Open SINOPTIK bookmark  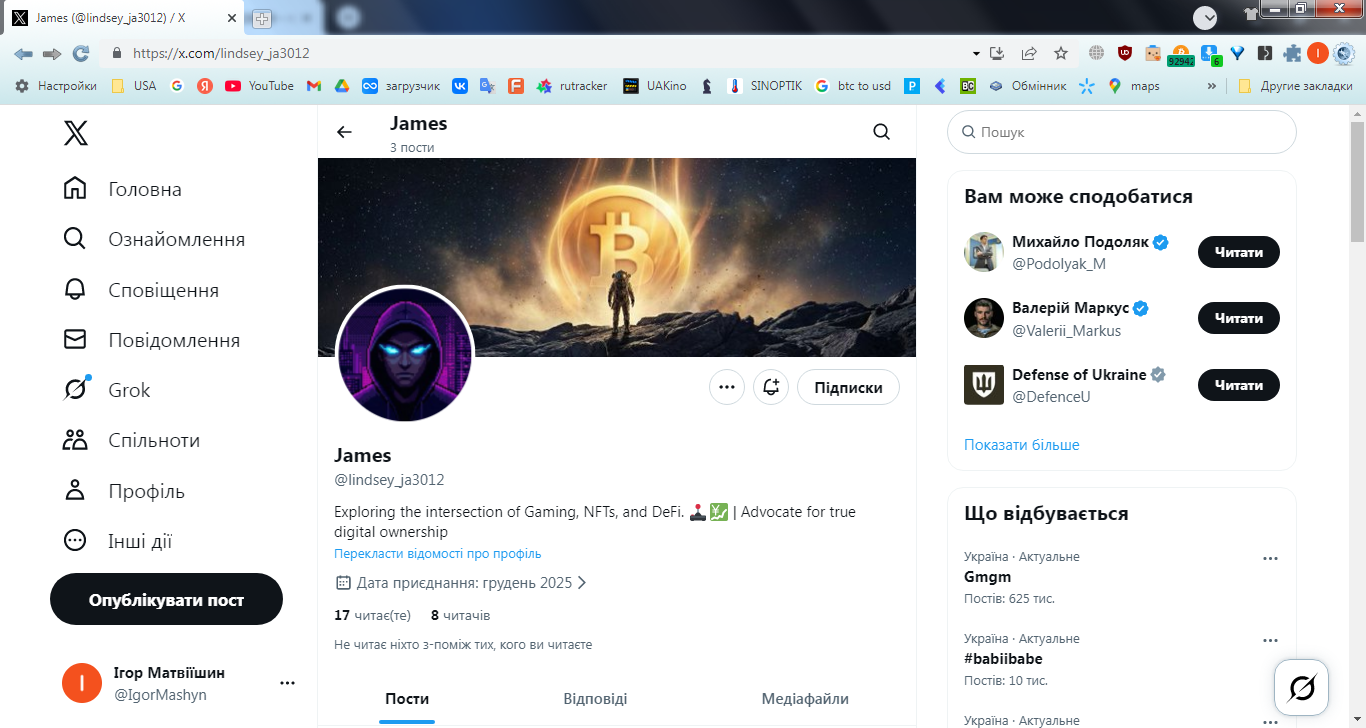(x=765, y=86)
